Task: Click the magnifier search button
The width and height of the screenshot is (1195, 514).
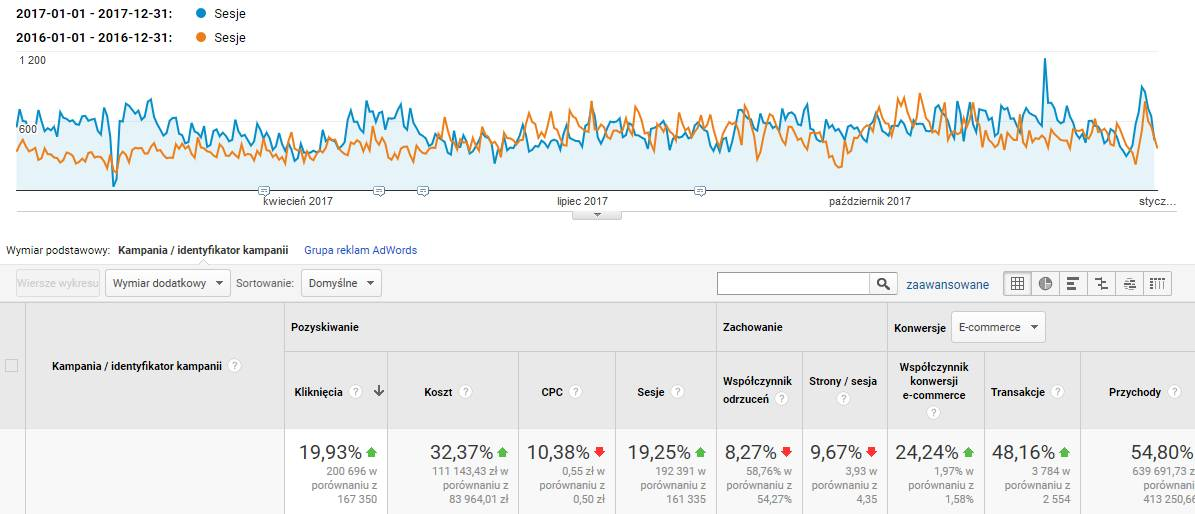Action: pos(883,284)
